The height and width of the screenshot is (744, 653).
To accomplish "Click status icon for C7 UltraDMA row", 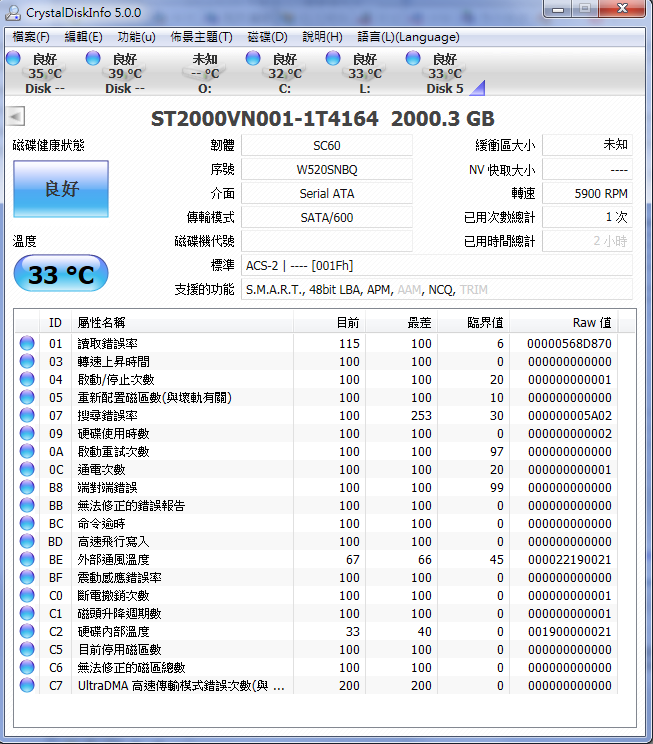I will coord(27,686).
